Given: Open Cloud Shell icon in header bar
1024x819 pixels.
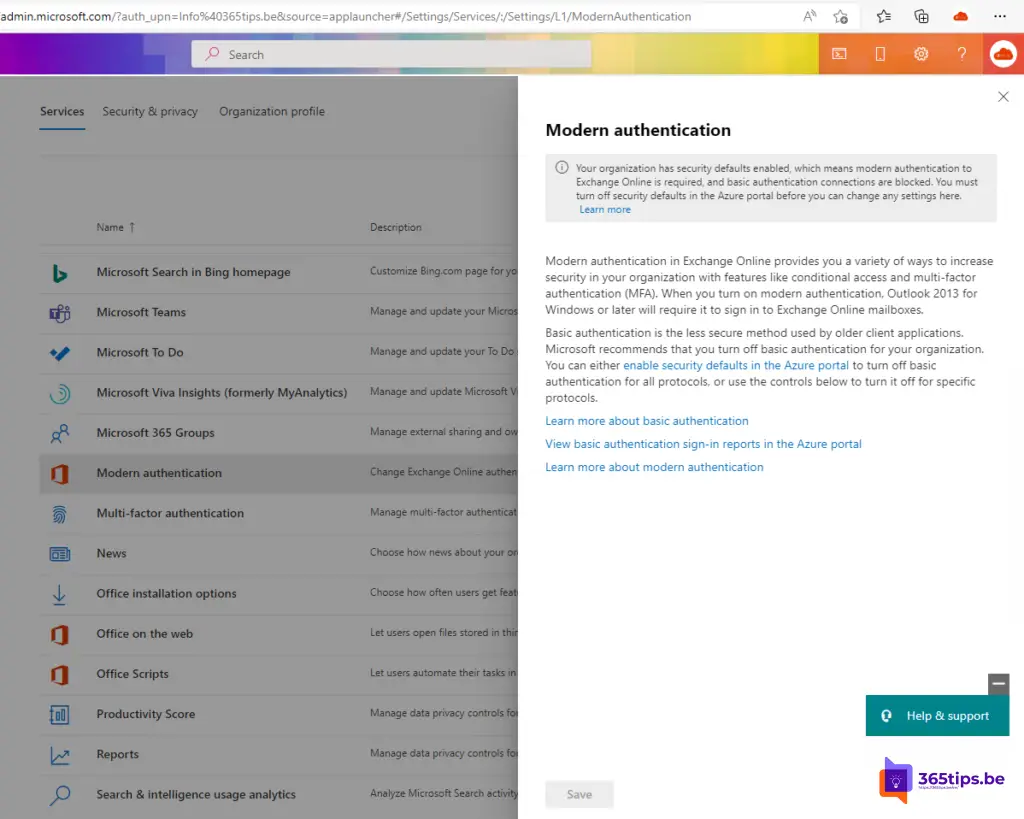Looking at the screenshot, I should click(x=839, y=54).
